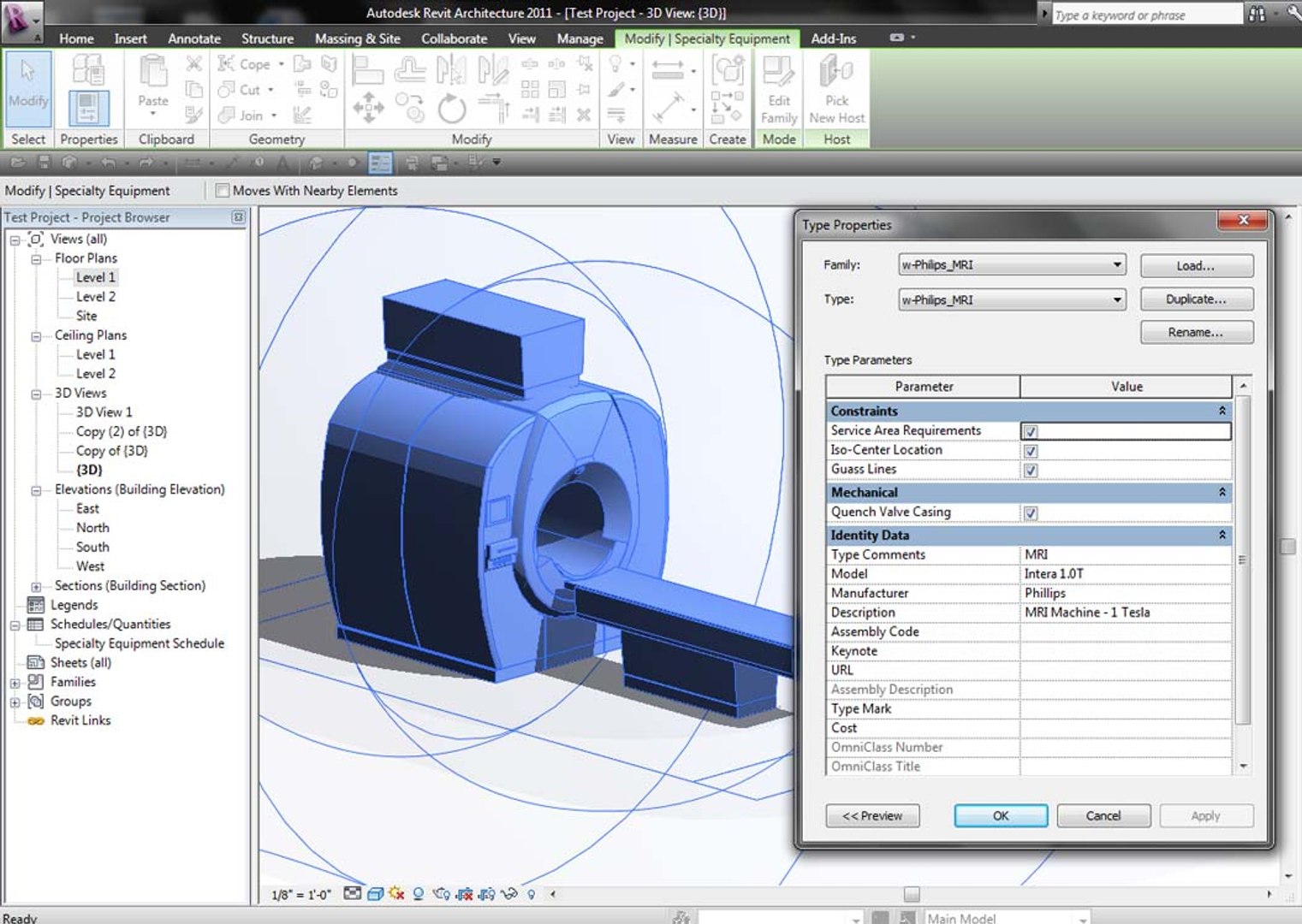Click the 3D view horizontal scrollbar thumb
The width and height of the screenshot is (1302, 924).
(x=912, y=894)
